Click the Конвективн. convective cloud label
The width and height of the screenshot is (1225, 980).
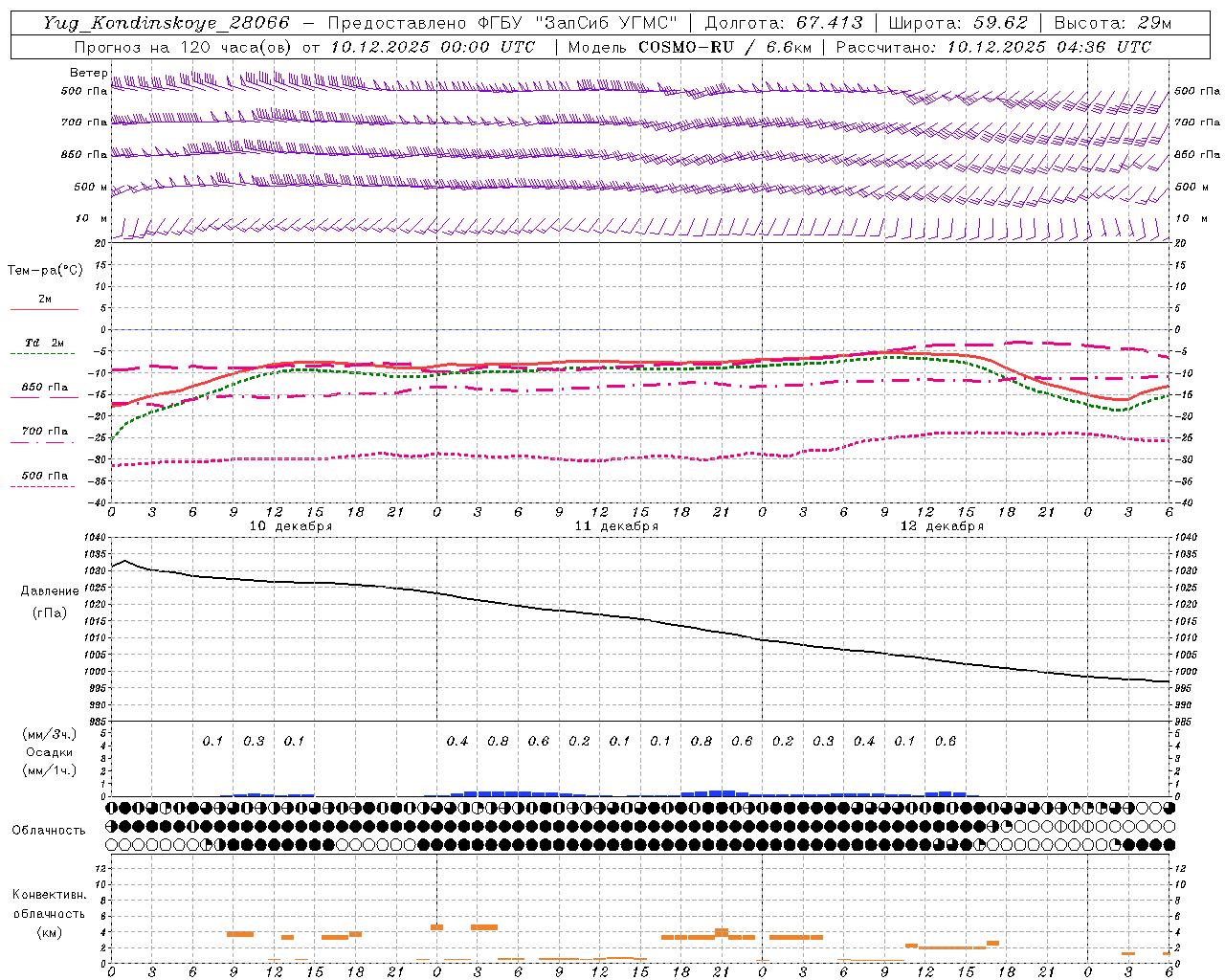click(x=49, y=895)
